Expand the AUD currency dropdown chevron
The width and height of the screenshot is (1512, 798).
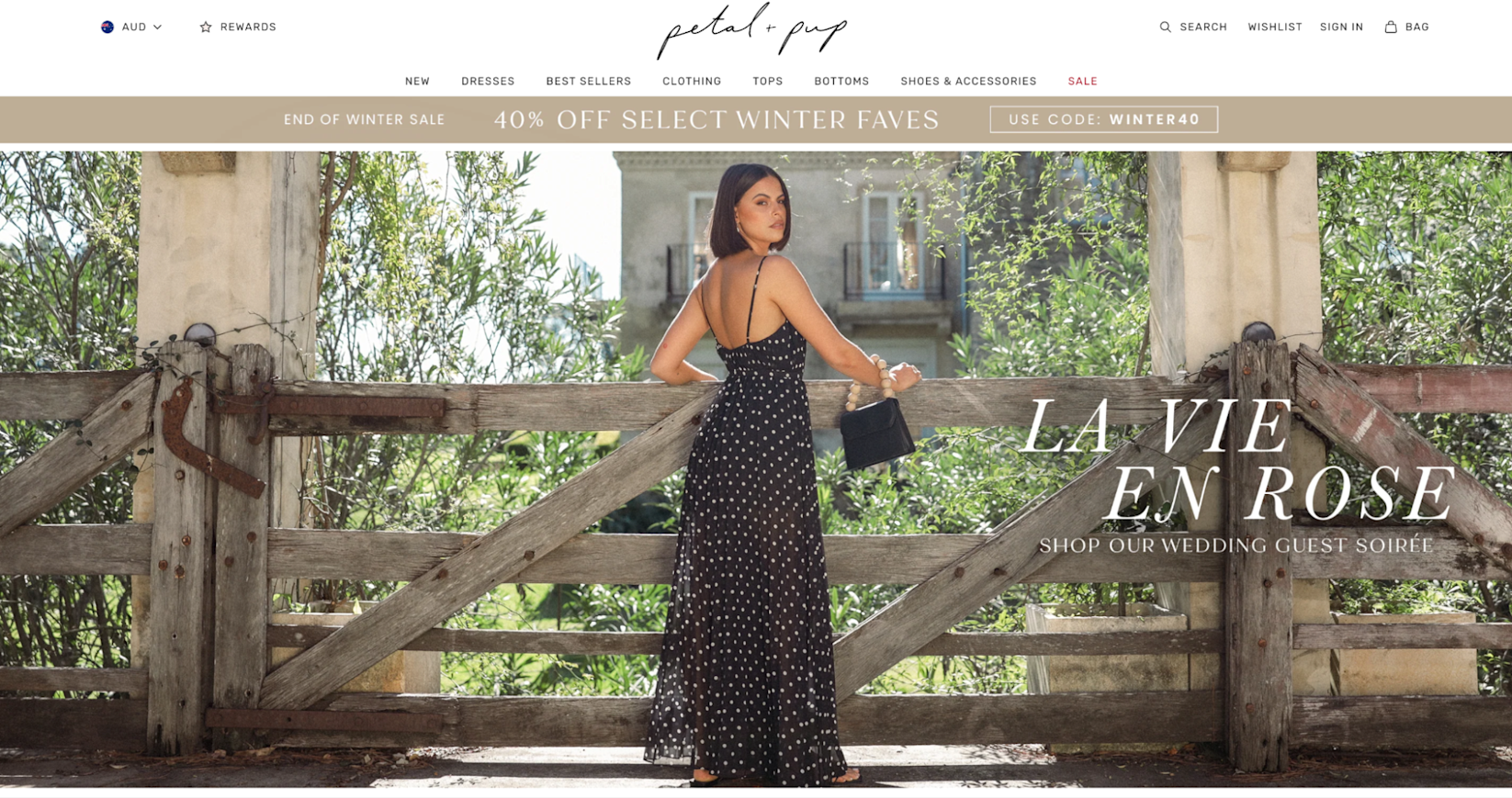click(157, 27)
